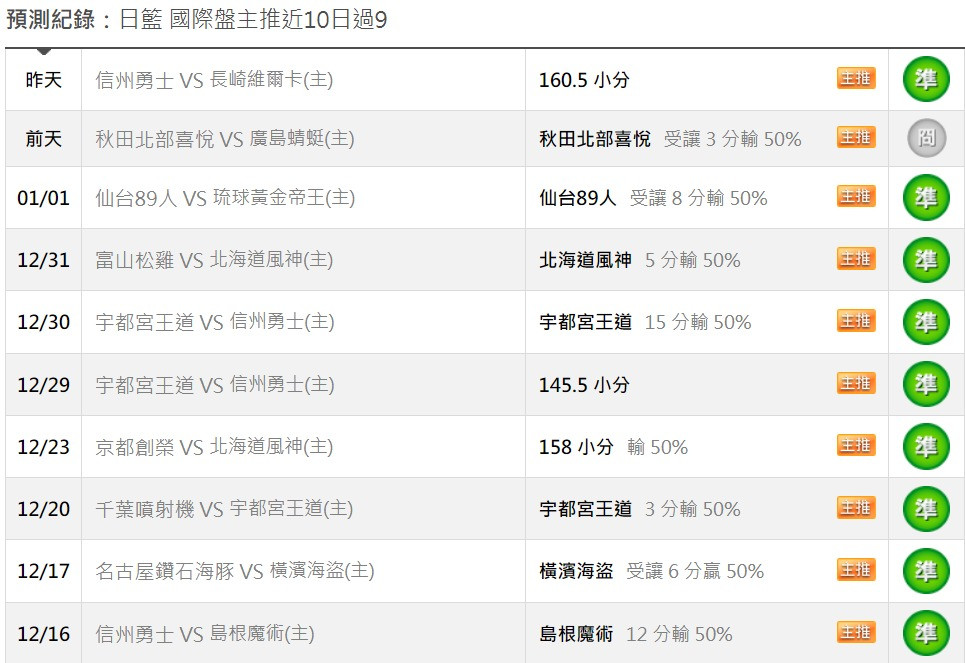This screenshot has width=965, height=663.
Task: Click the grey 閉 icon in the 前天 row
Action: (926, 137)
